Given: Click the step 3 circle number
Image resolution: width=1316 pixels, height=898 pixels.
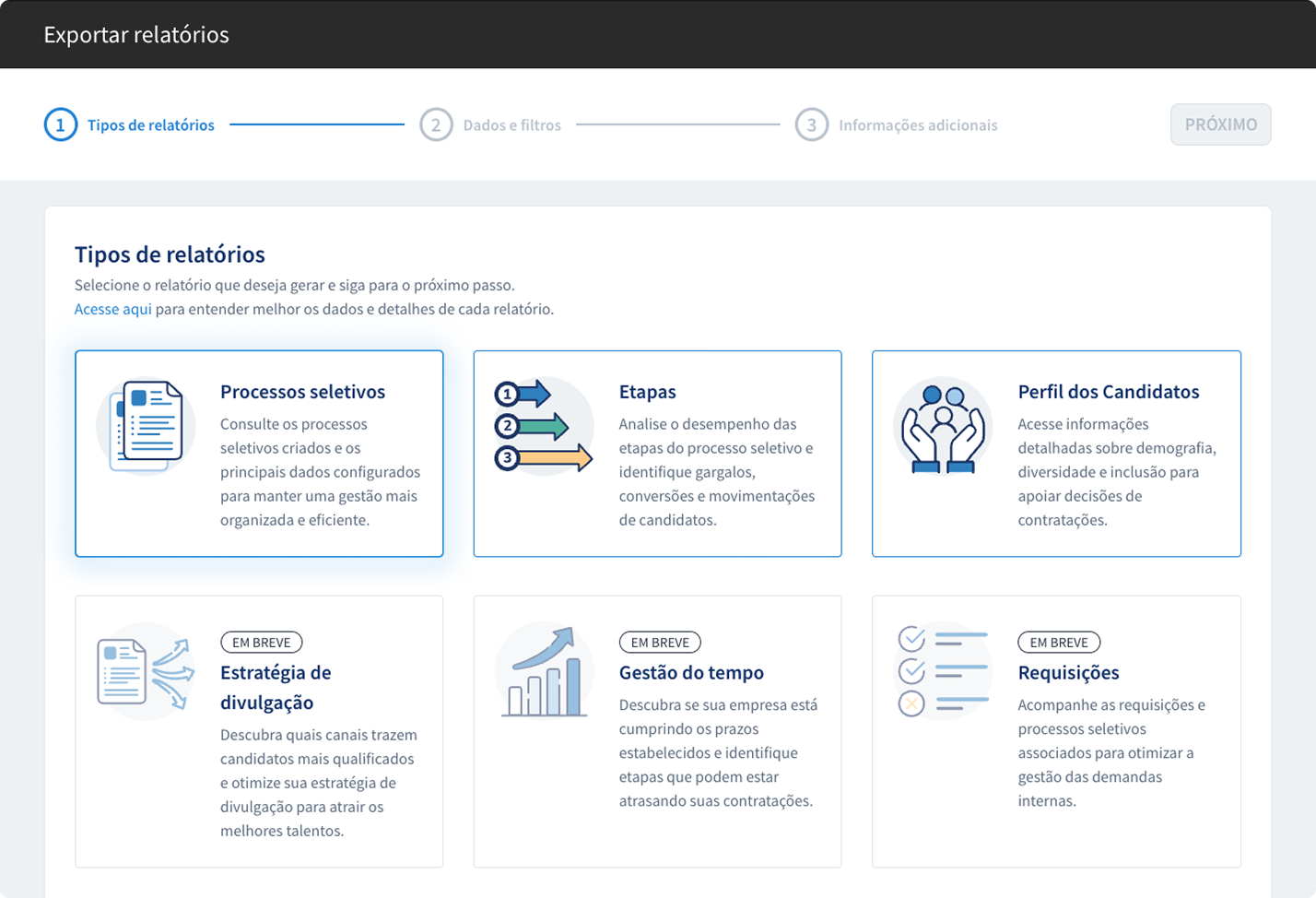Looking at the screenshot, I should [811, 125].
